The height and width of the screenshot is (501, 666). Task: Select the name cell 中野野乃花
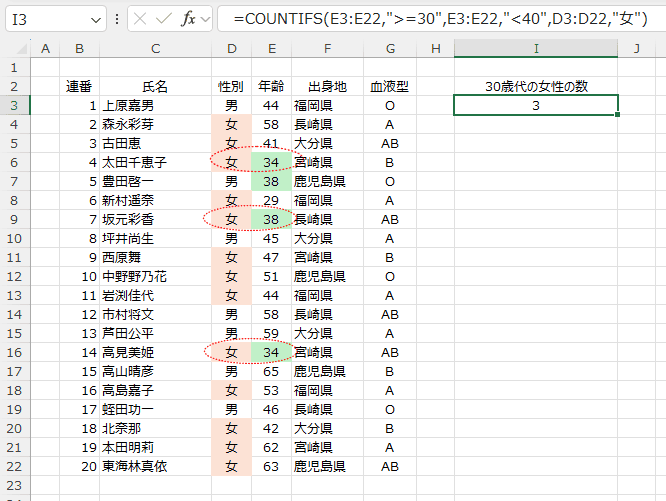tap(155, 277)
